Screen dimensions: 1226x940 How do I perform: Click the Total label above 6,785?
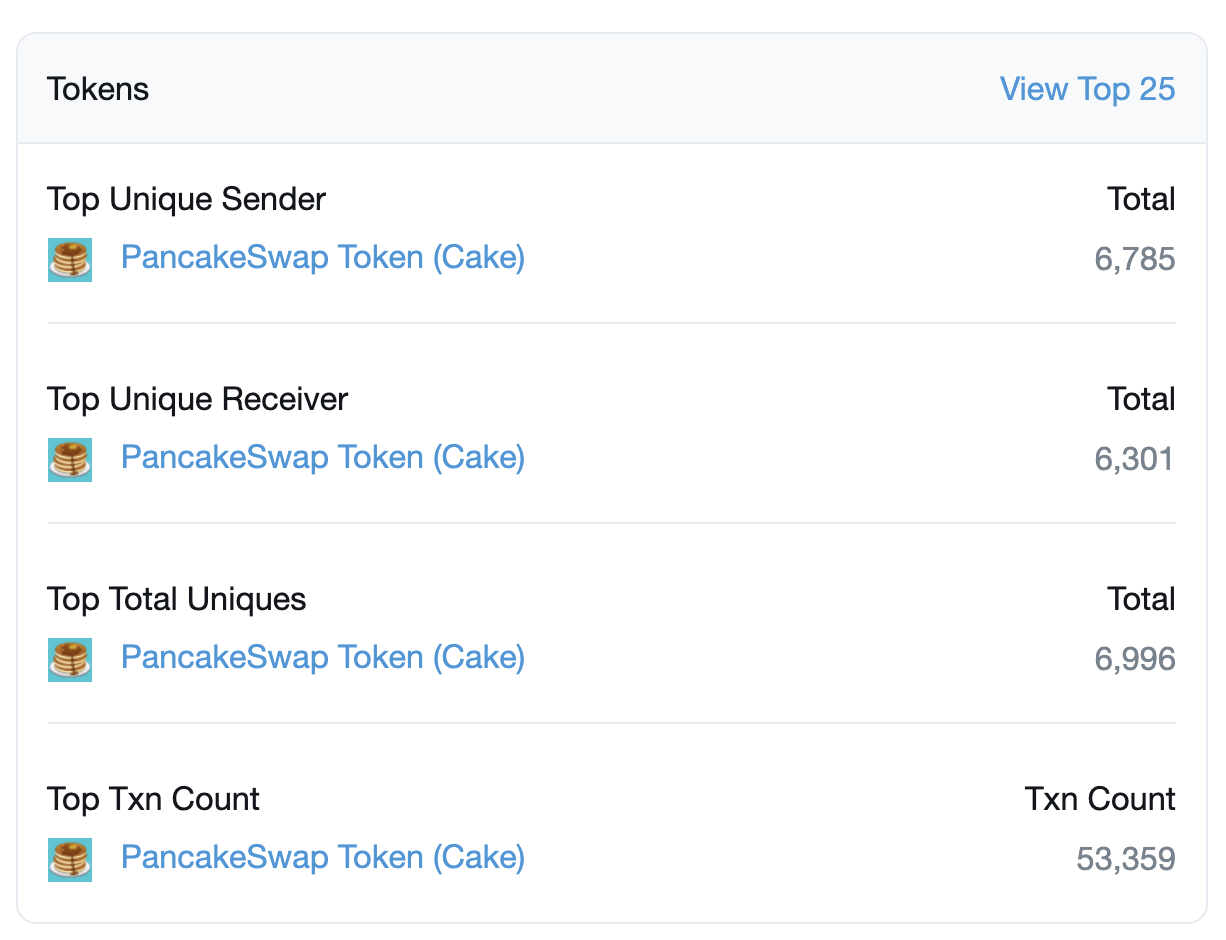tap(1141, 199)
